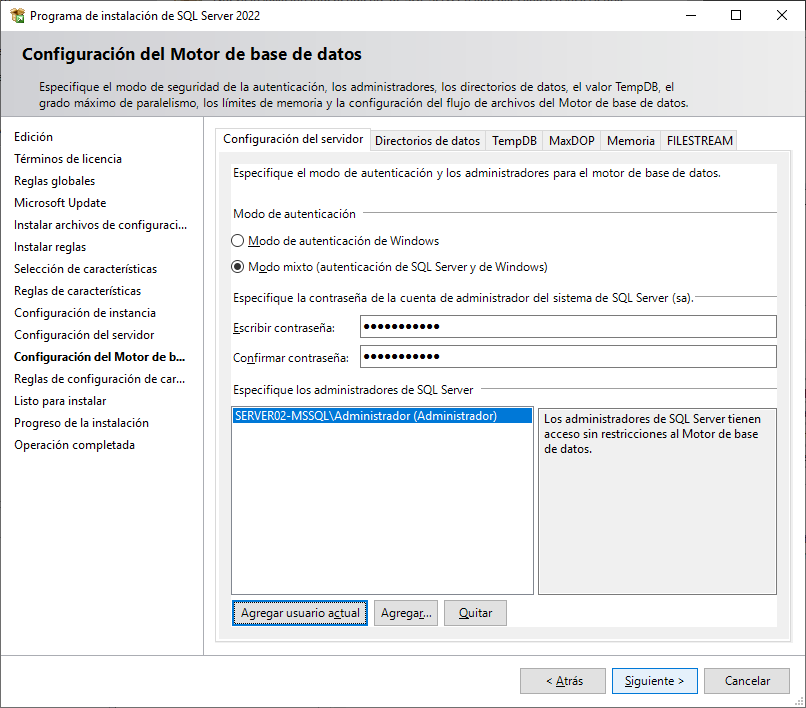The image size is (806, 708).
Task: Click Progreso de la instalación step
Action: pyautogui.click(x=81, y=423)
